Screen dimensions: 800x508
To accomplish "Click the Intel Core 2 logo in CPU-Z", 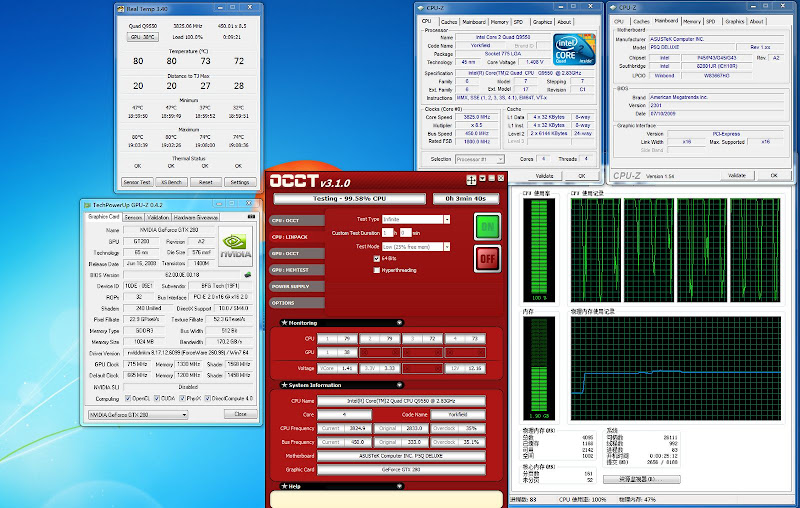I will click(x=574, y=49).
